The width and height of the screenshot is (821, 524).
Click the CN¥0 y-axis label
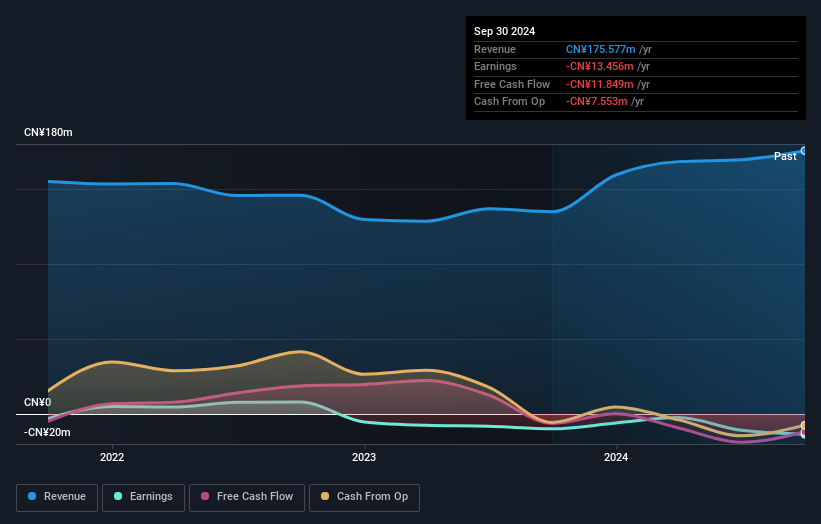pos(38,403)
